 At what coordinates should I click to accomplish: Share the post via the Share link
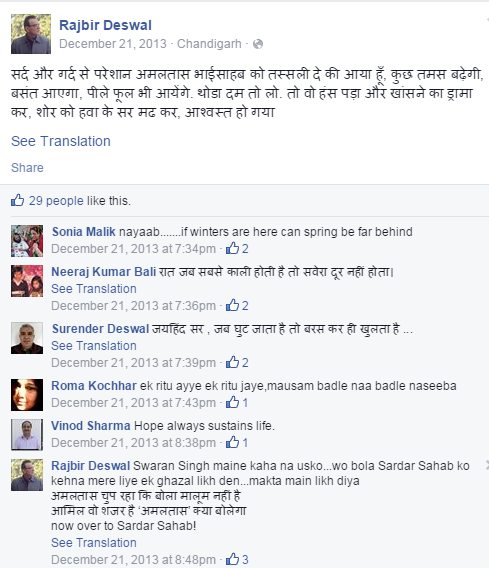(27, 168)
